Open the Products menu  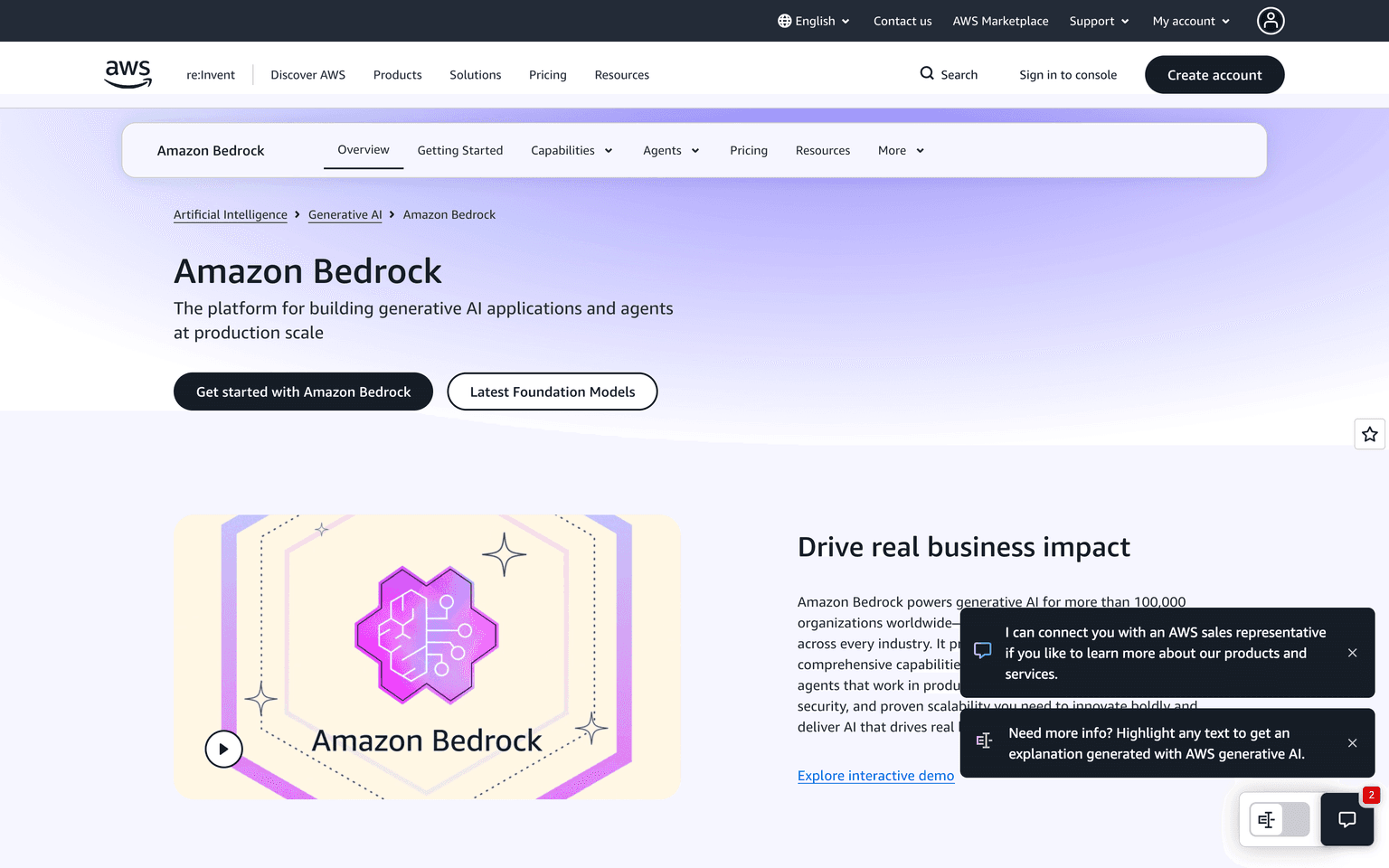(398, 75)
